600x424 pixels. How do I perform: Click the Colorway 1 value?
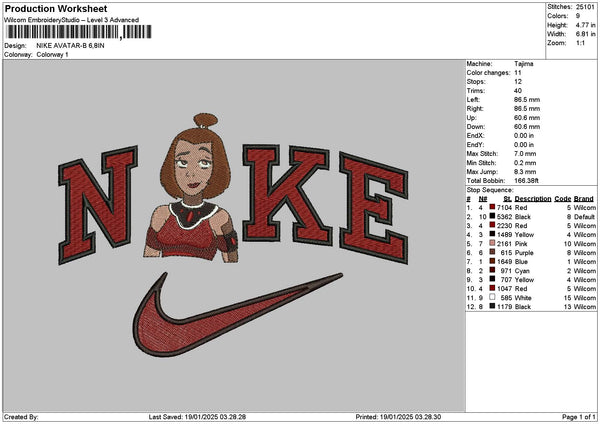(x=52, y=55)
